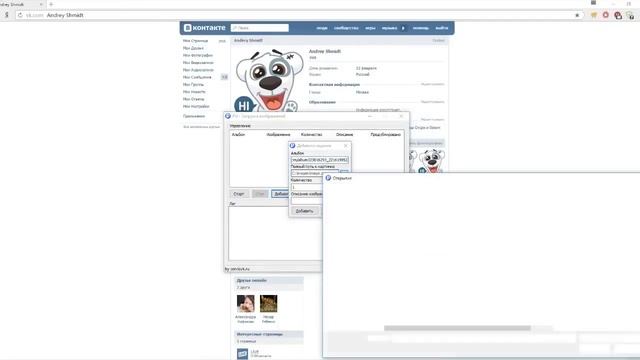Open "Приложения" in VK sidebar
The height and width of the screenshot is (360, 640).
194,116
